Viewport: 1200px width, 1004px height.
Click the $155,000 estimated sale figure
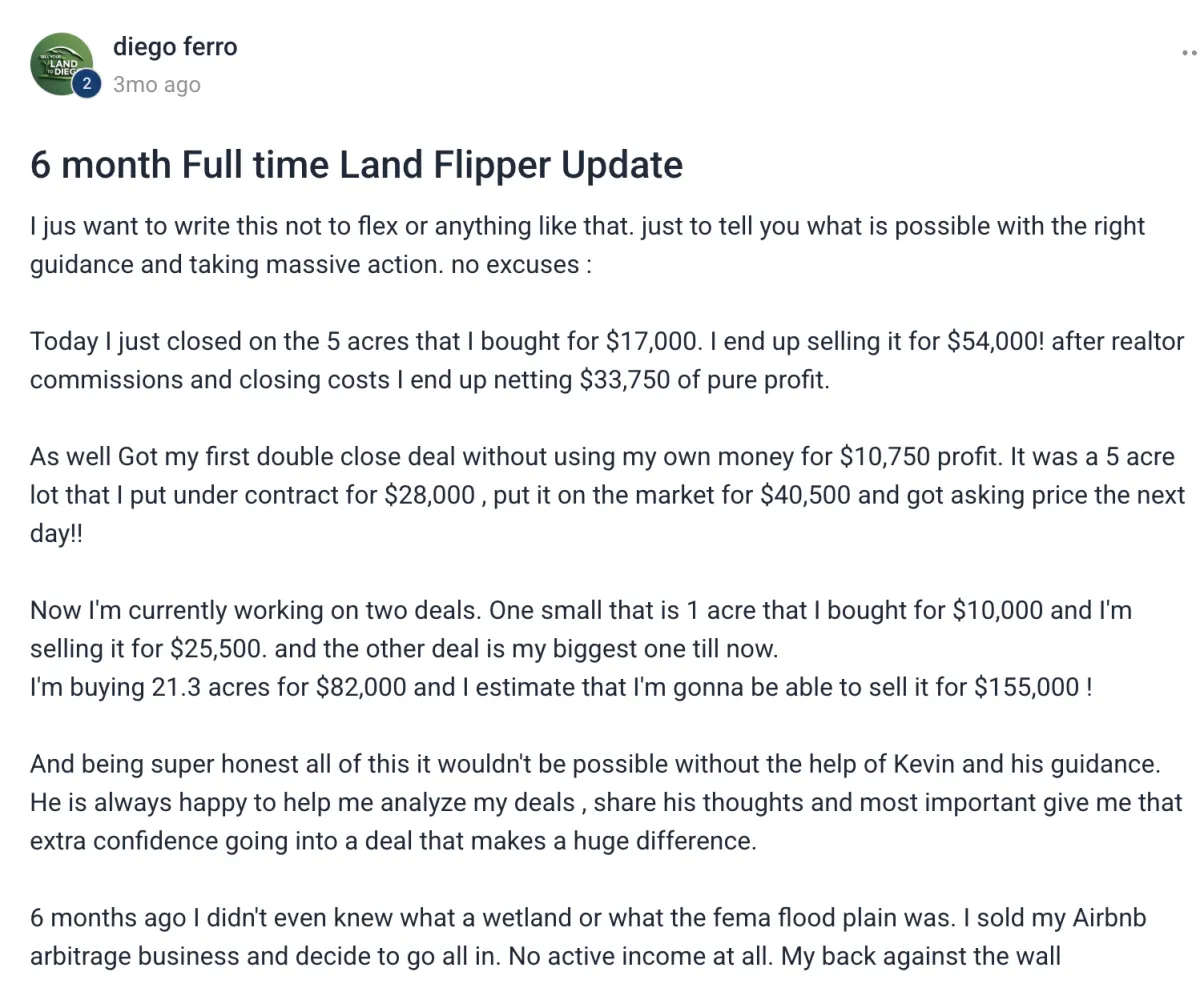1026,688
